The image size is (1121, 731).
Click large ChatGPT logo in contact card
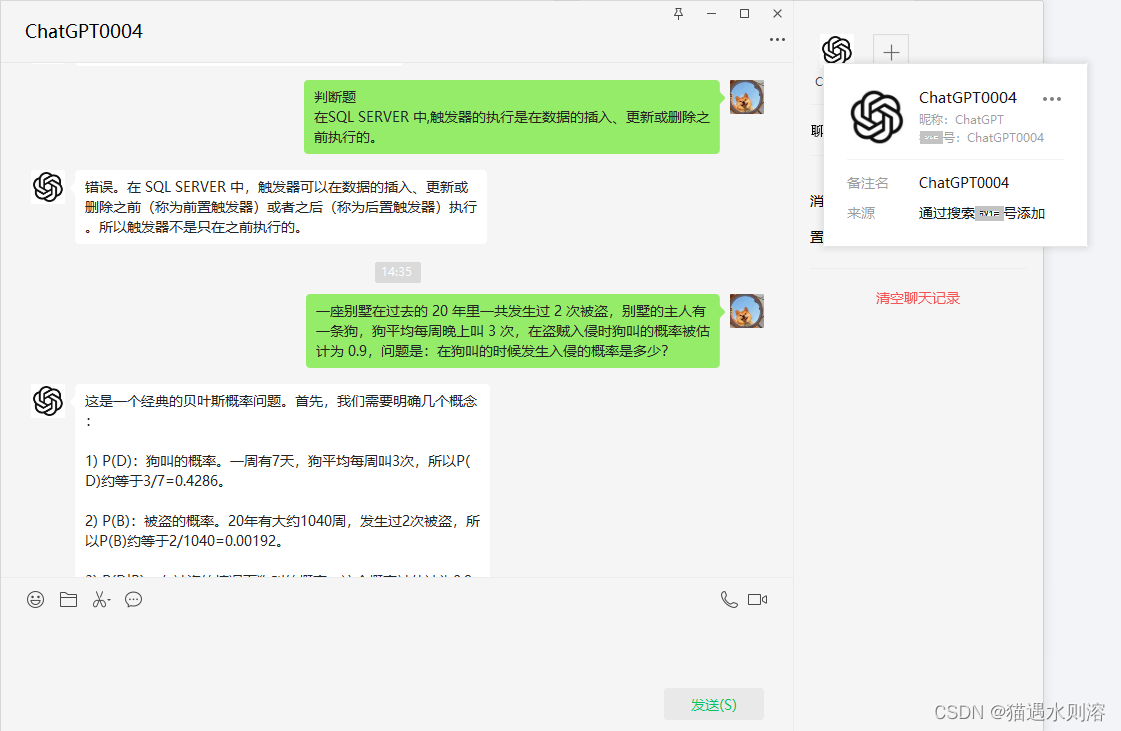tap(876, 117)
